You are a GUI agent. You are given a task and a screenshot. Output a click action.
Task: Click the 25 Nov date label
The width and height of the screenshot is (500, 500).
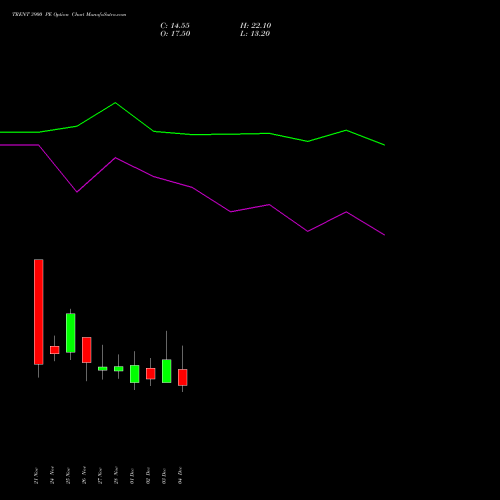pos(68,476)
